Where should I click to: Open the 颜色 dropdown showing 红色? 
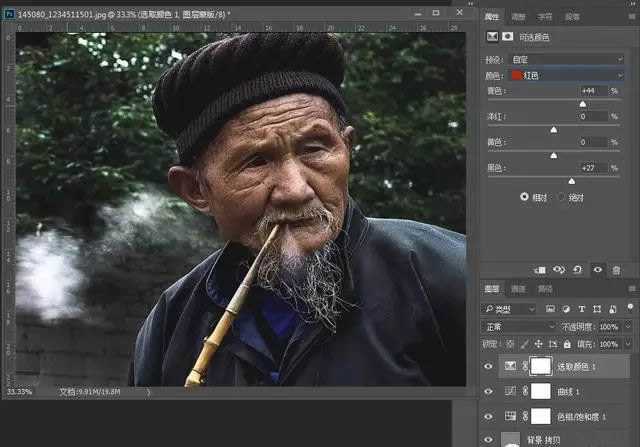tap(566, 74)
